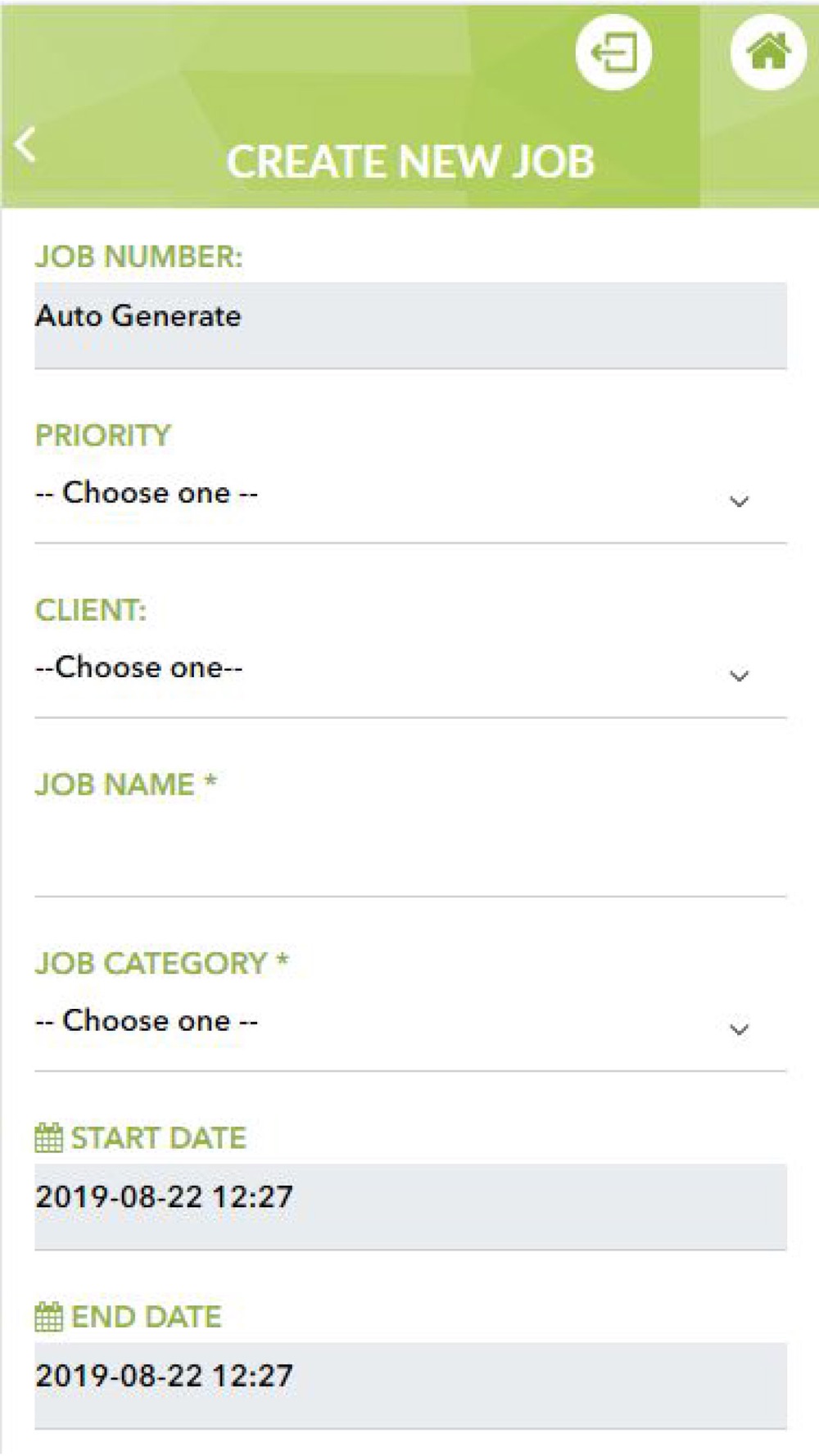This screenshot has height=1456, width=819.
Task: Click the End Date label text
Action: (146, 1317)
